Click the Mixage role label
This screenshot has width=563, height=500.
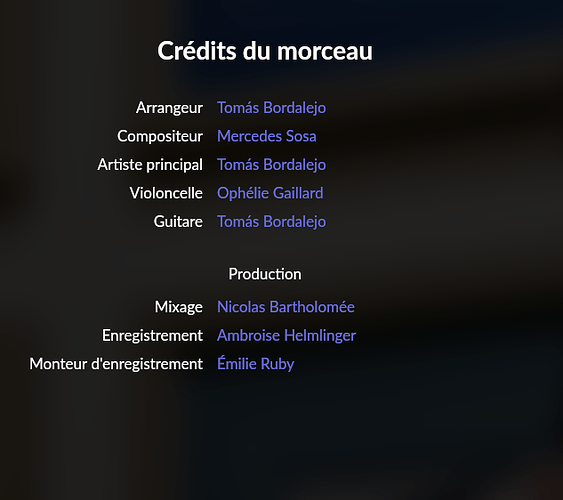[178, 307]
